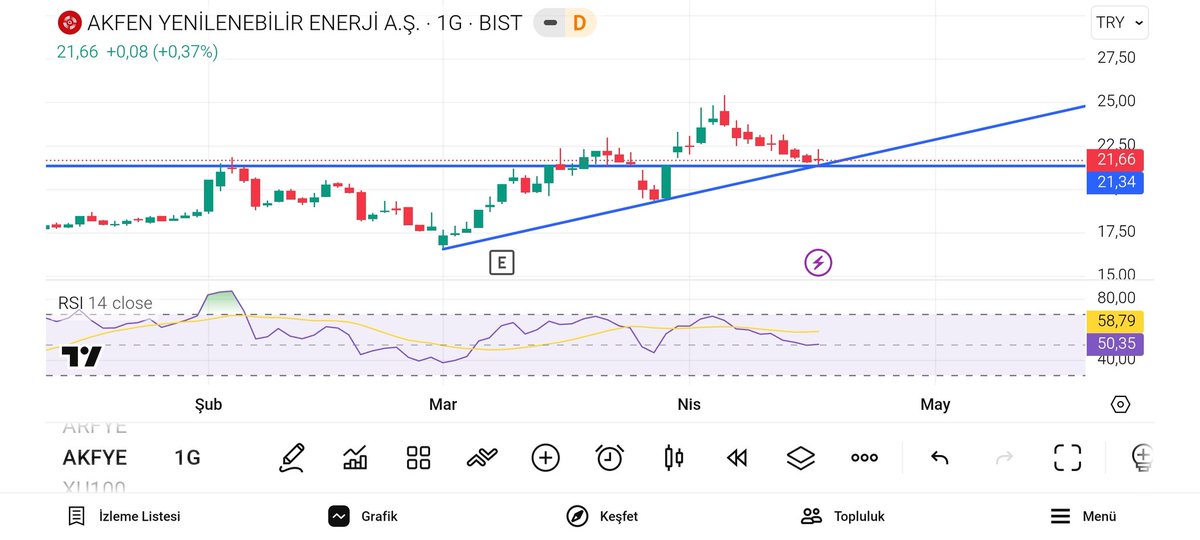The image size is (1200, 540).
Task: Click the TradingView logo on RSI pane
Action: [81, 356]
